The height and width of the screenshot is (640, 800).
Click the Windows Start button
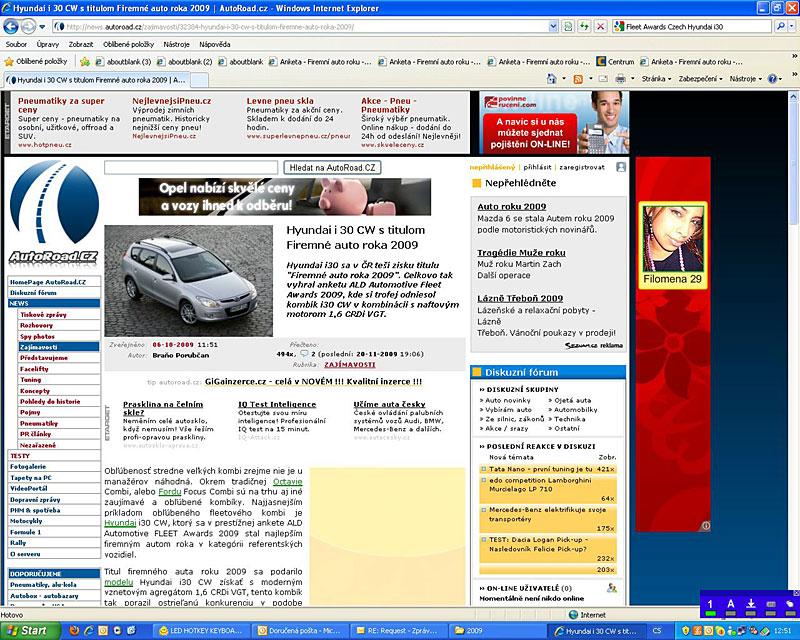31,631
